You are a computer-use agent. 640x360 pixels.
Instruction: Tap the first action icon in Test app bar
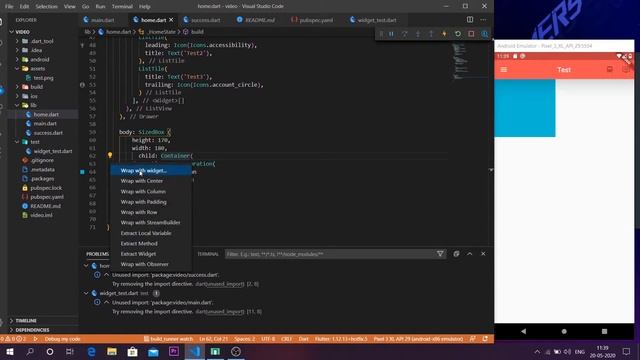(609, 70)
